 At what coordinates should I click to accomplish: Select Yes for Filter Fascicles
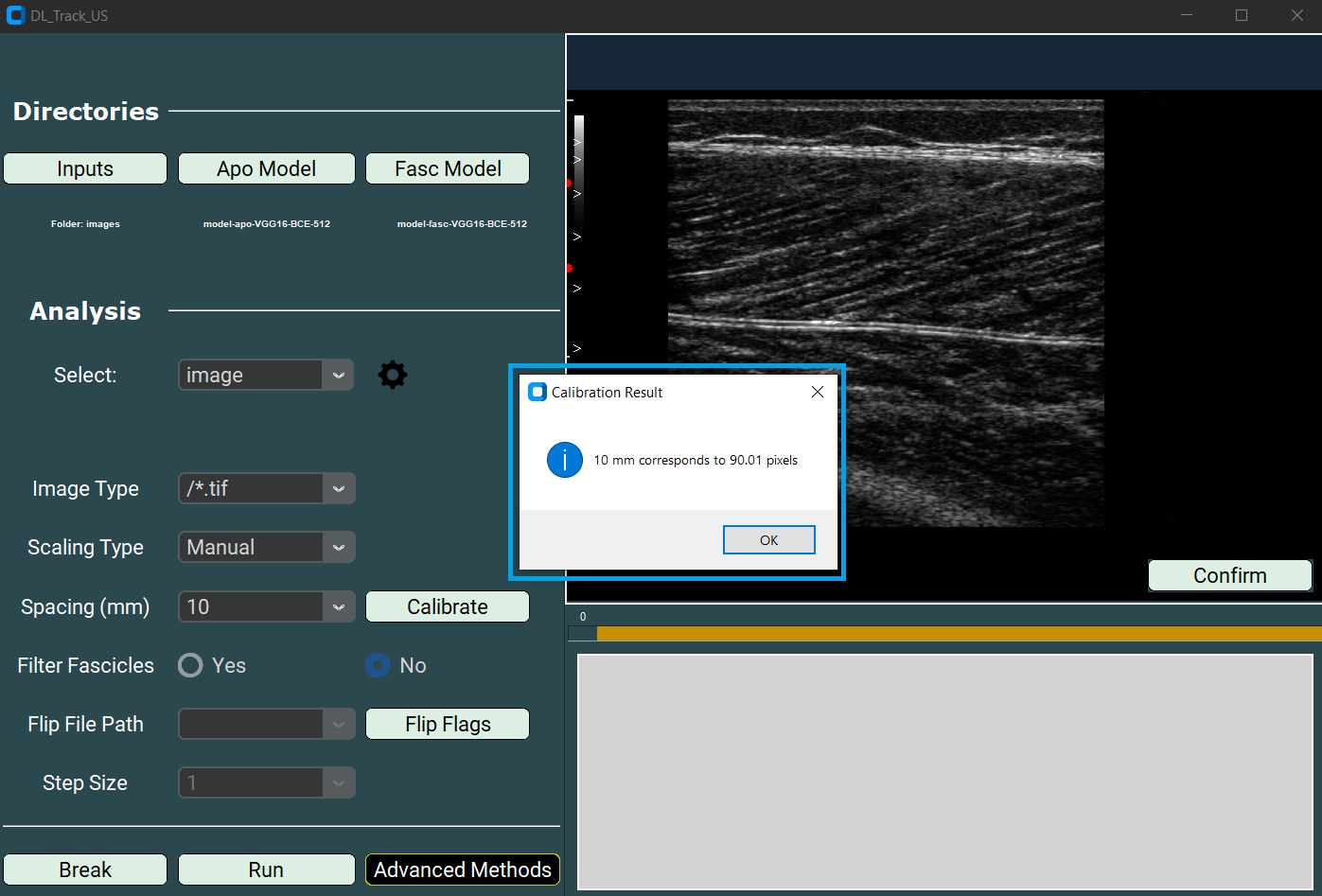[x=191, y=665]
